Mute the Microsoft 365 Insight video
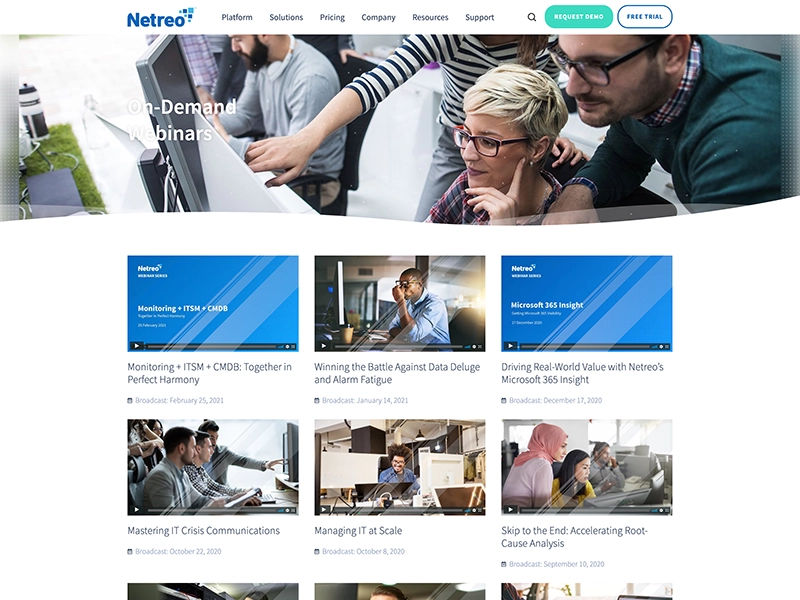800x600 pixels. click(654, 346)
